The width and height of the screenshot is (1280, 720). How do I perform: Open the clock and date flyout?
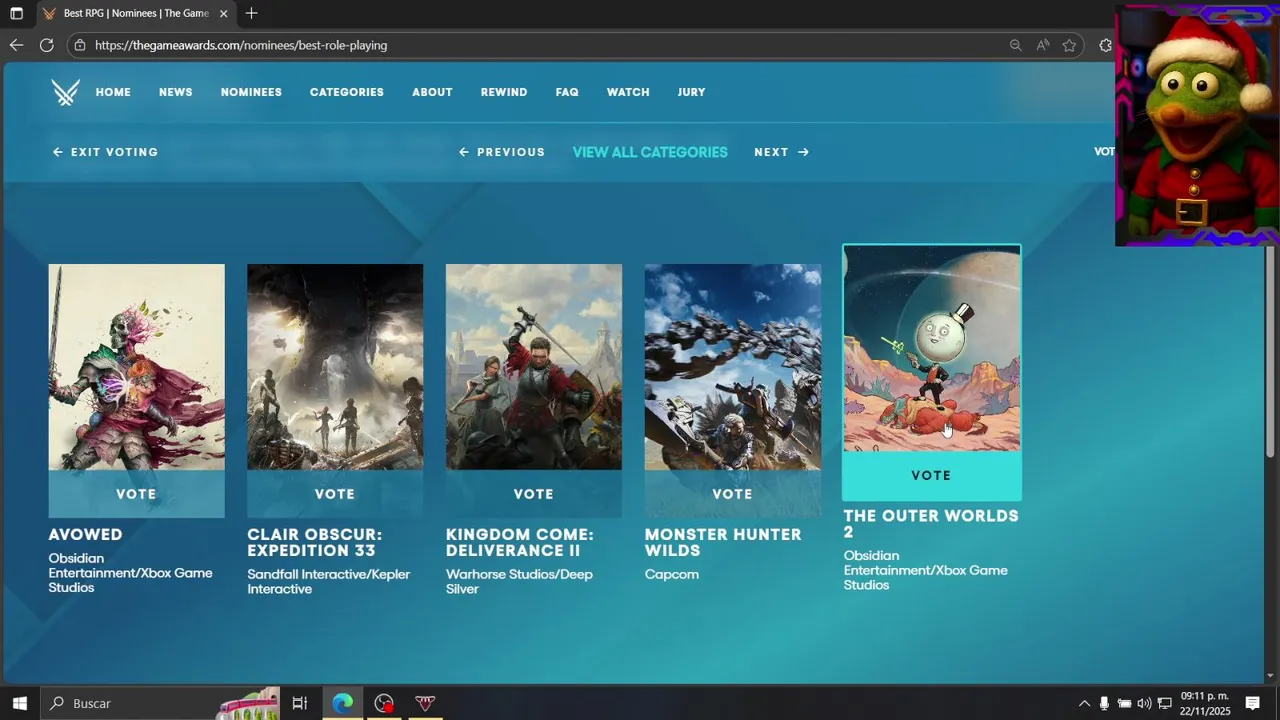1205,703
